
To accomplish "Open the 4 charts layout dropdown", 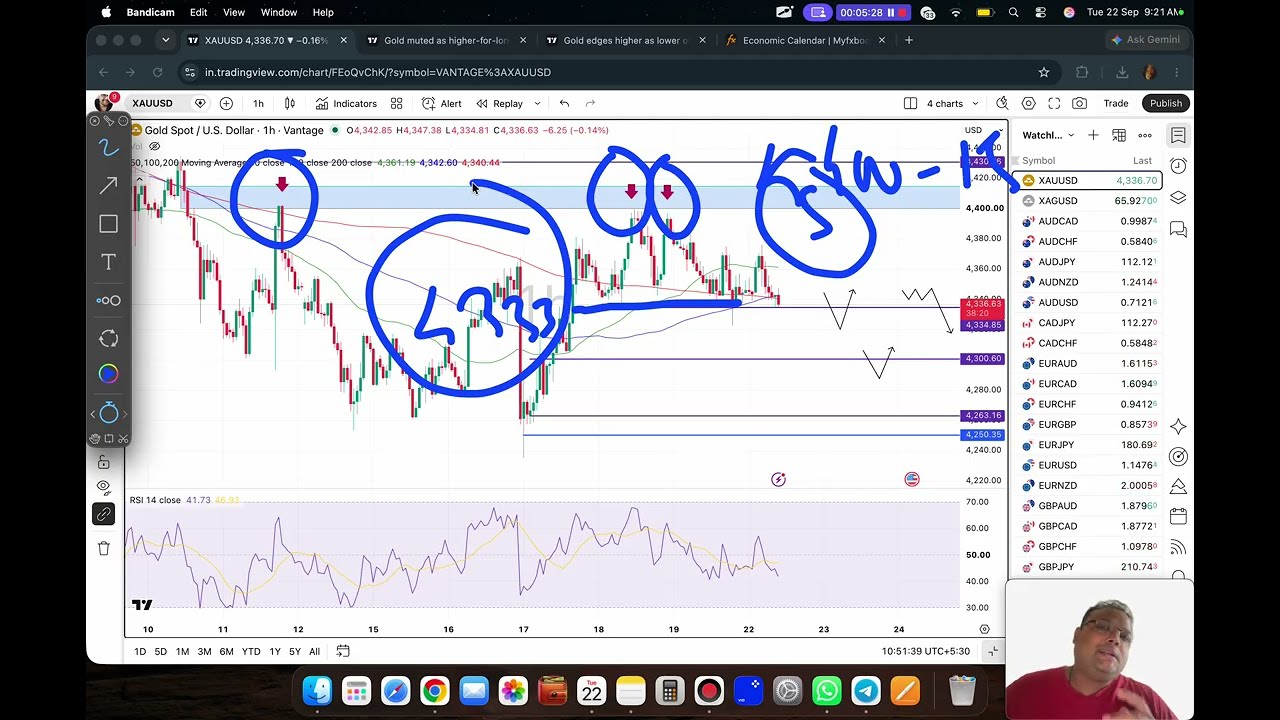I will [x=943, y=103].
